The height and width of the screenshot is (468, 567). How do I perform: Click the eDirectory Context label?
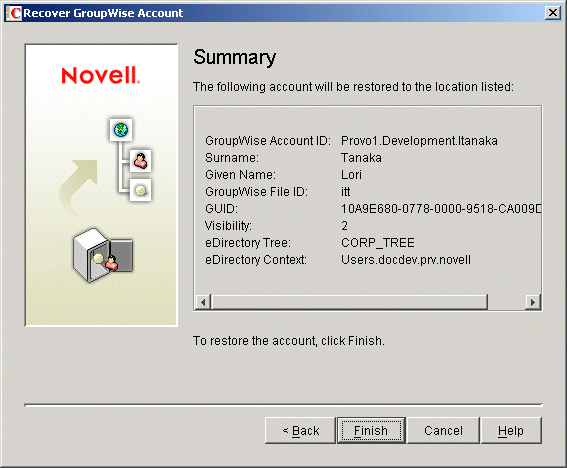[256, 260]
